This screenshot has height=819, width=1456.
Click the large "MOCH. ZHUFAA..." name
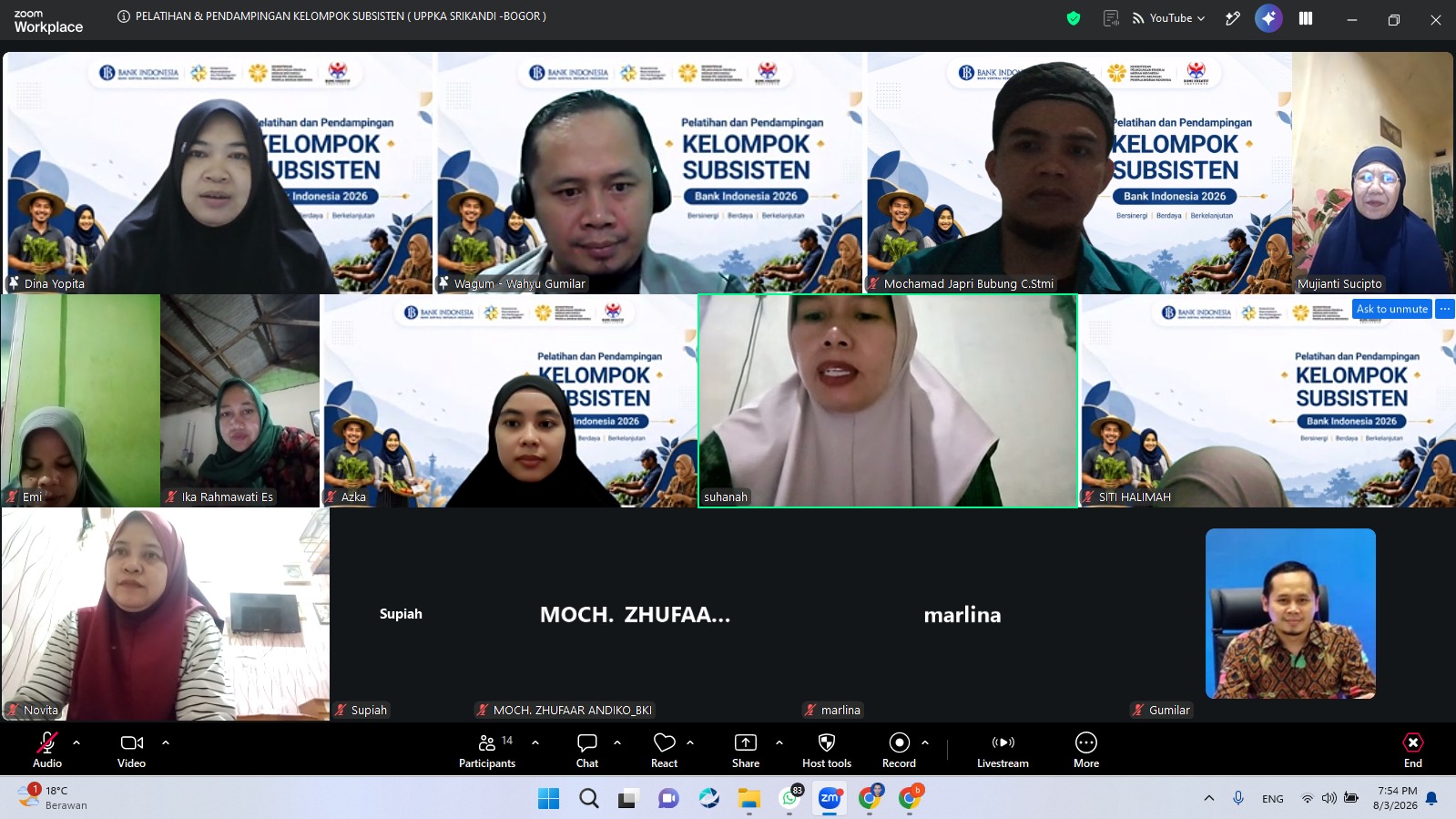tap(635, 615)
